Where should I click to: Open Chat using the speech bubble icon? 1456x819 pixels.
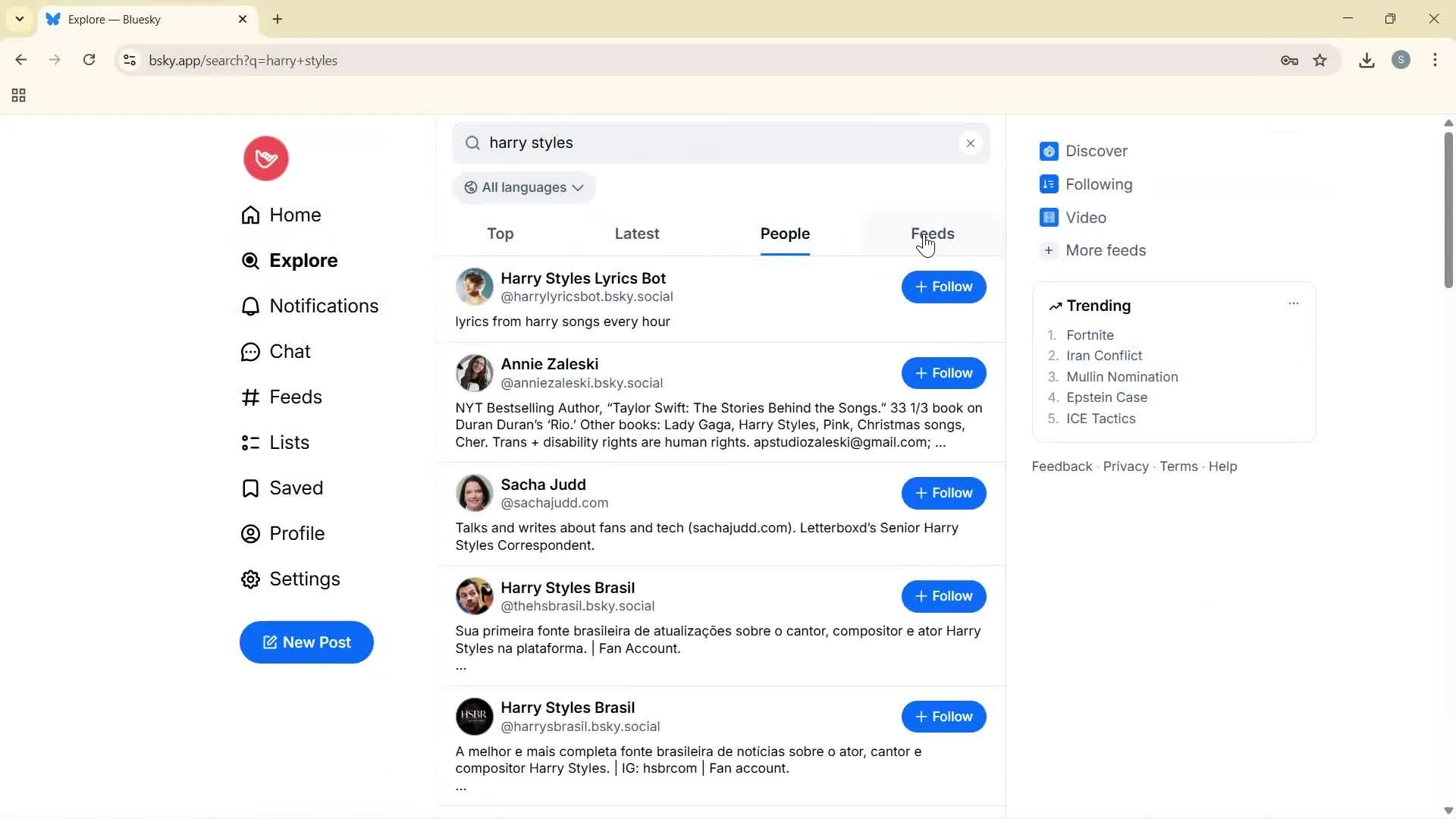tap(250, 351)
